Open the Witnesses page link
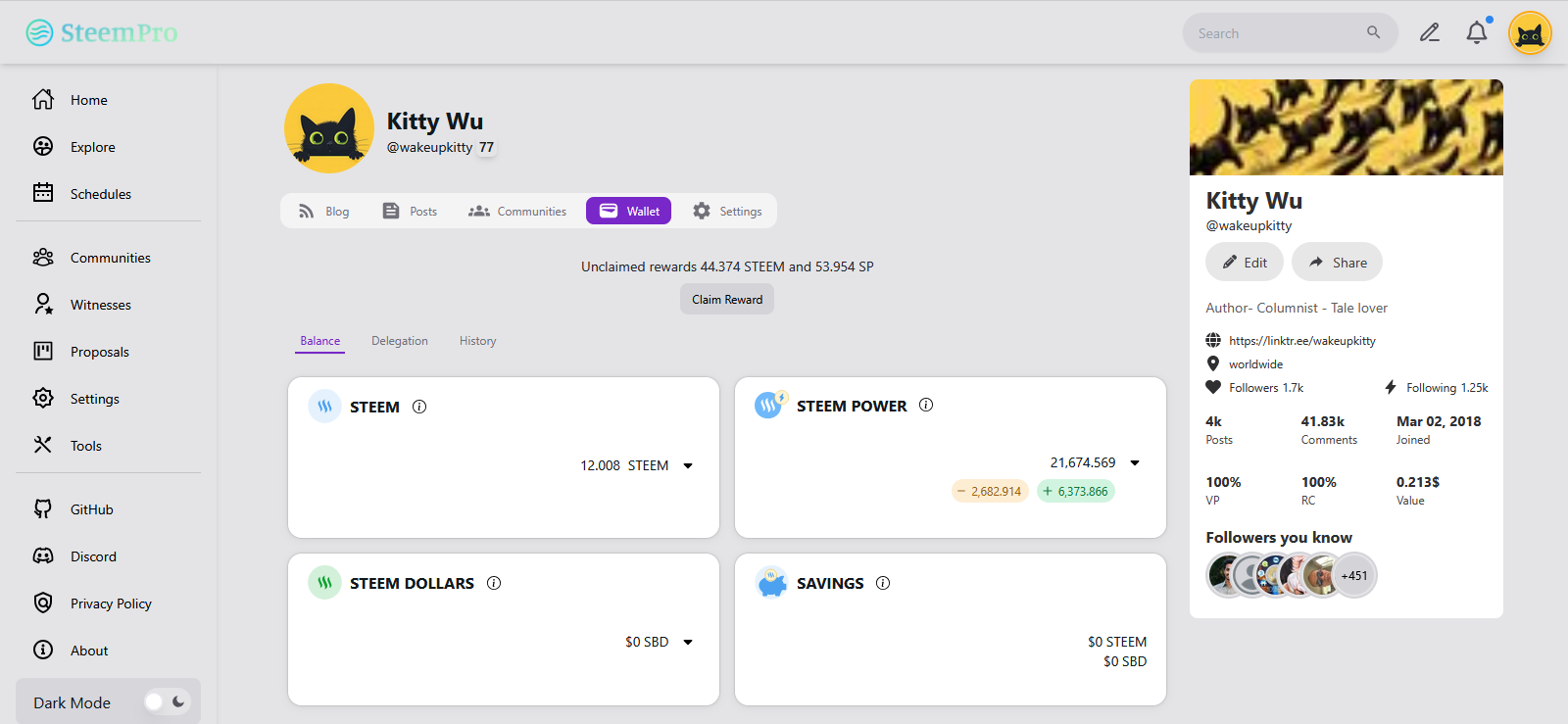Screen dimensions: 1568x724 pos(101,305)
